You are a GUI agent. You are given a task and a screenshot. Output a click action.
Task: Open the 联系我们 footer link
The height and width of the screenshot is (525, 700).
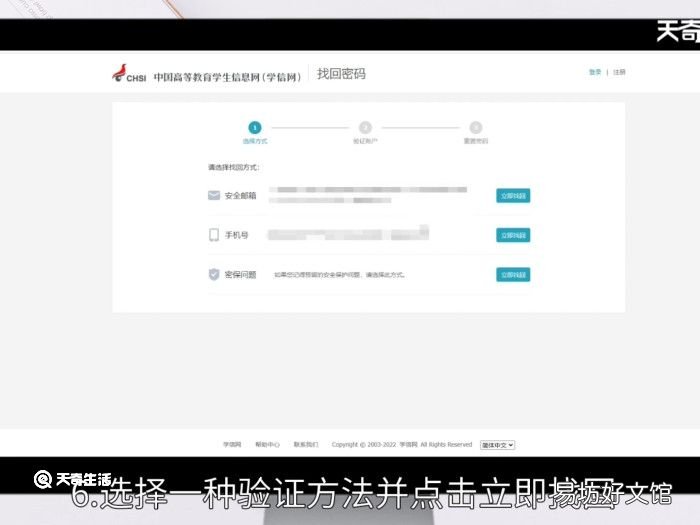click(x=306, y=444)
